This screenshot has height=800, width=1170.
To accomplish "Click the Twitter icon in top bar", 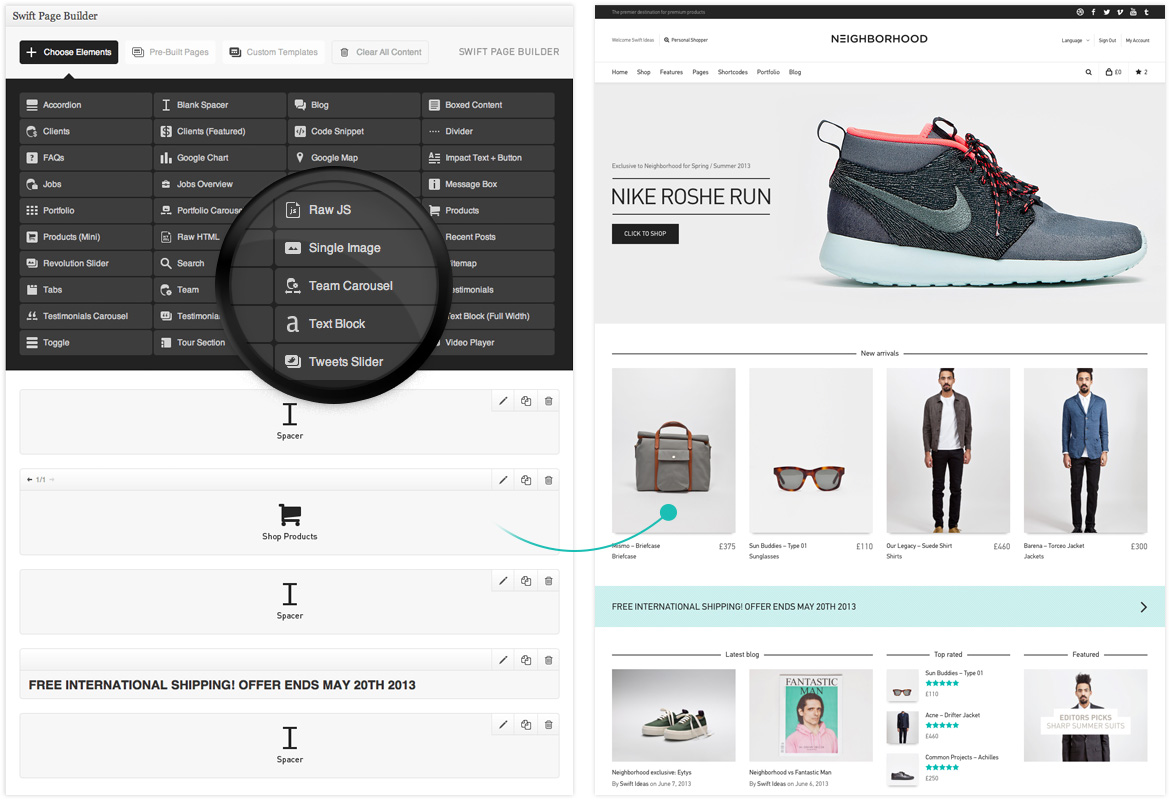I will (1106, 12).
